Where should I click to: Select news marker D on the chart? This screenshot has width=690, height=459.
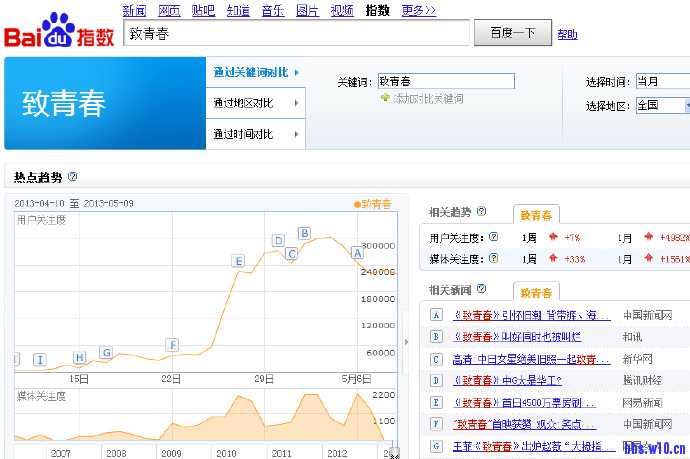[278, 240]
